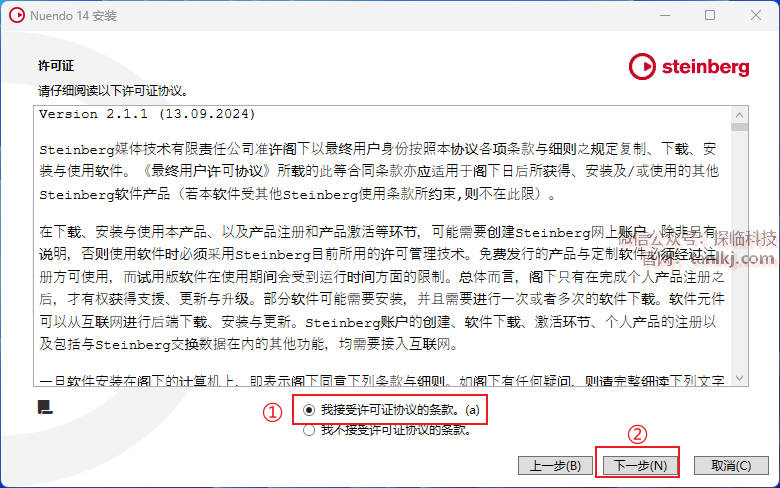Screen dimensions: 780x488
Task: Click inside the license agreement text box
Action: click(383, 246)
